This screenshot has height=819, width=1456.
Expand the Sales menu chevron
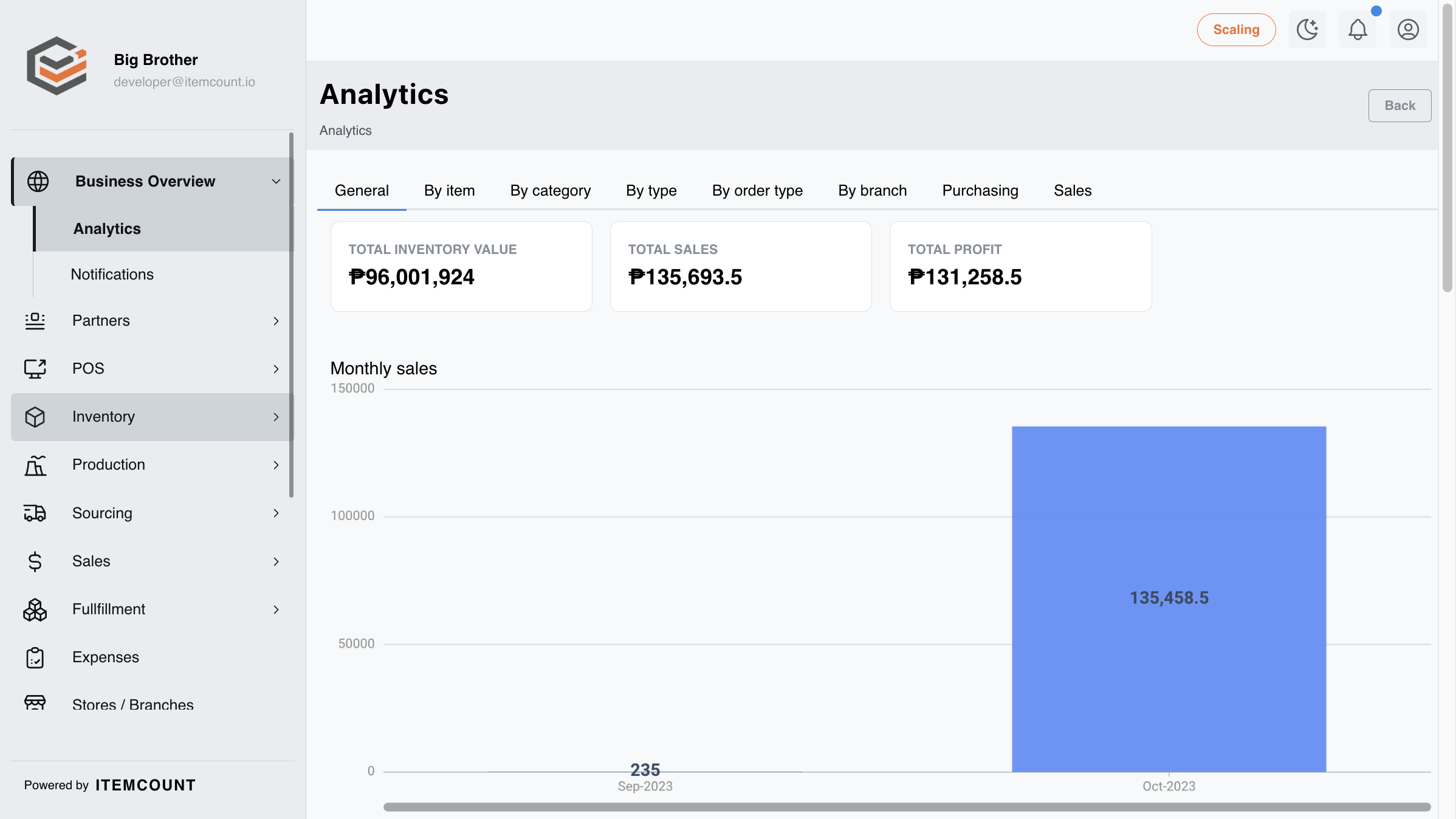(276, 561)
